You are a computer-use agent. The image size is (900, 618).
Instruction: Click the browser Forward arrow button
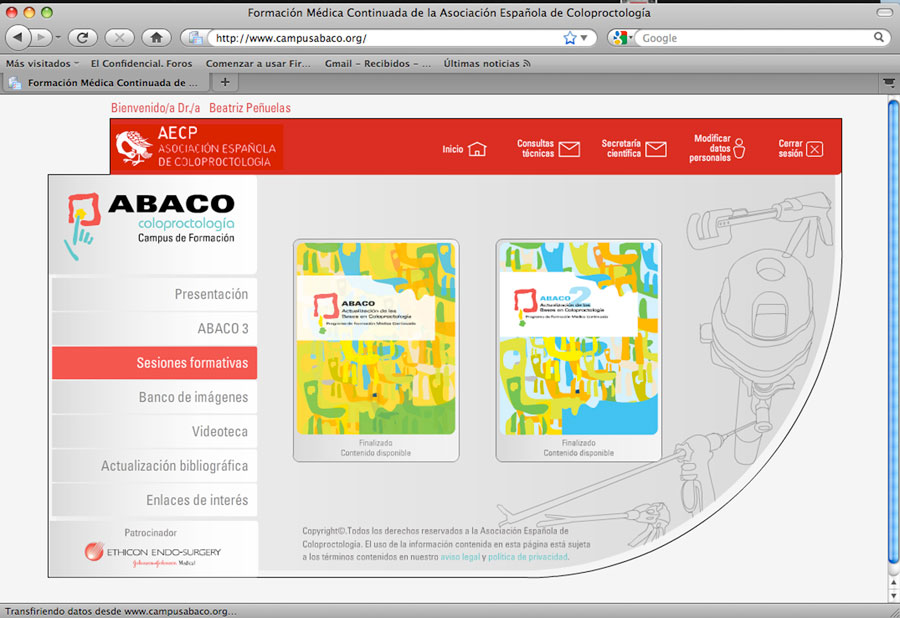pyautogui.click(x=41, y=38)
